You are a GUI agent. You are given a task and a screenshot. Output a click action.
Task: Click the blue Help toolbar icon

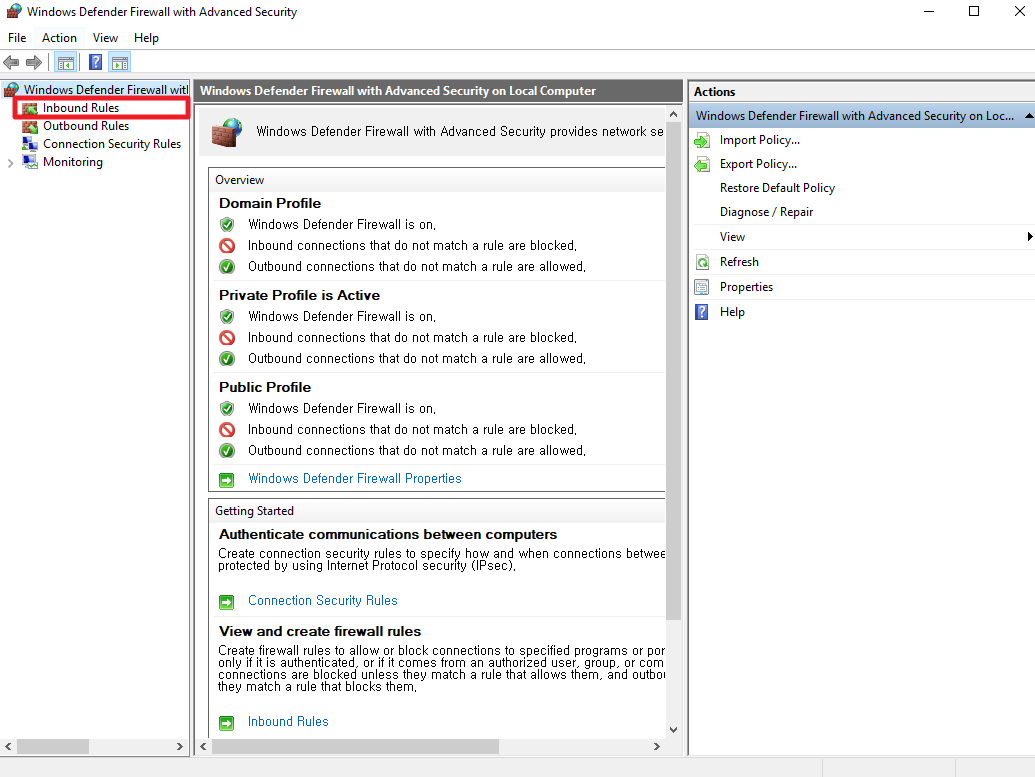pyautogui.click(x=96, y=63)
